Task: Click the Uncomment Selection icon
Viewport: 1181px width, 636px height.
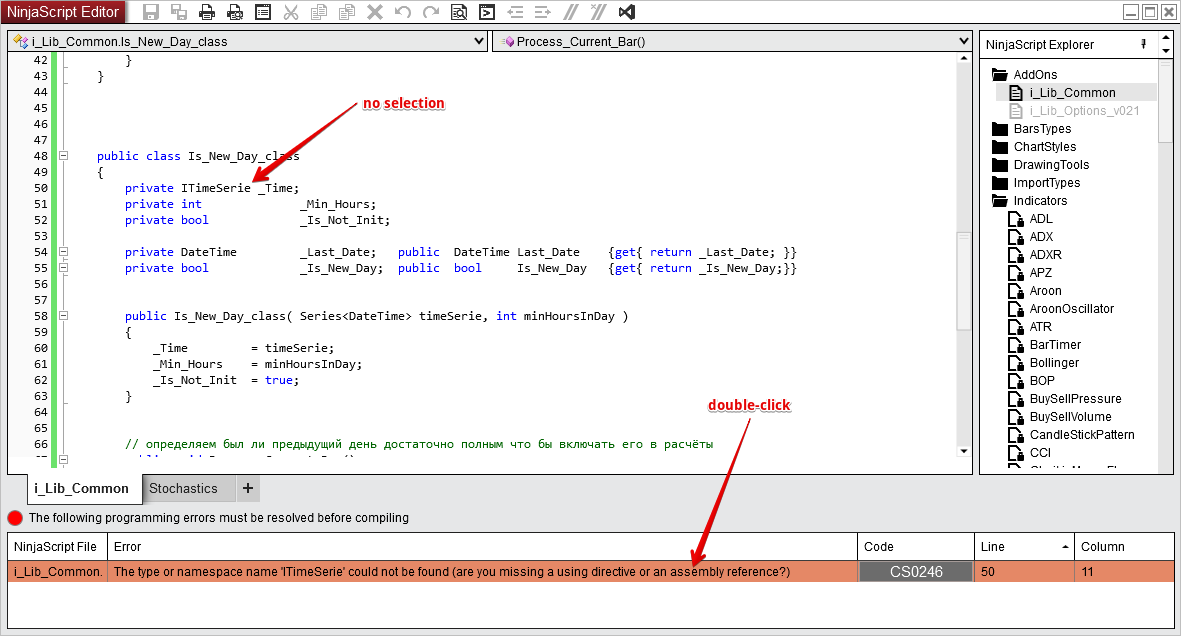Action: pos(599,12)
